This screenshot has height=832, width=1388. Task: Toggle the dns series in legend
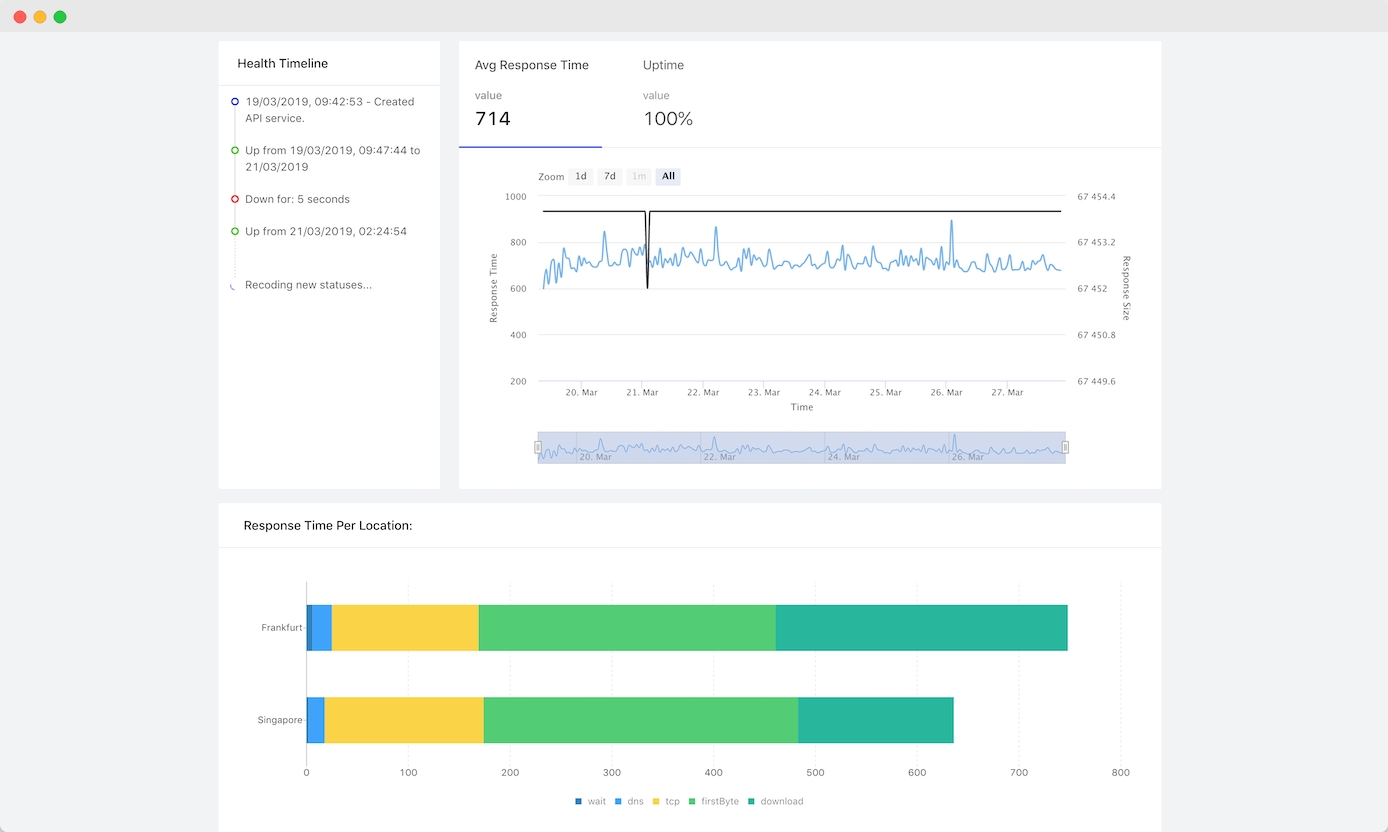(x=628, y=801)
